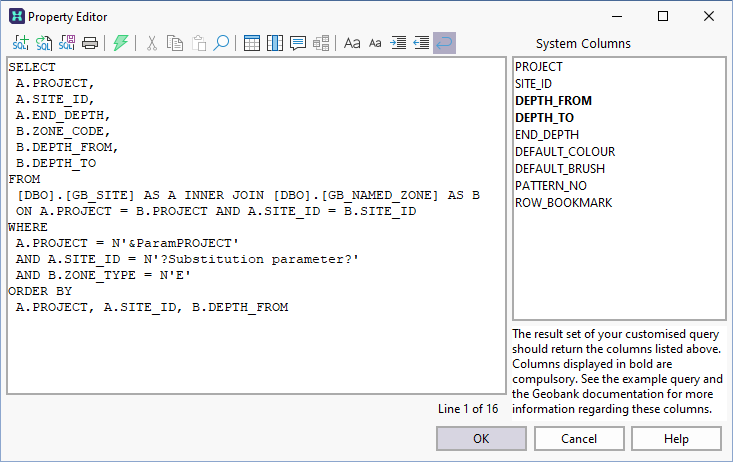Viewport: 733px width, 462px height.
Task: Click the small Aa lowercase icon
Action: pos(375,43)
